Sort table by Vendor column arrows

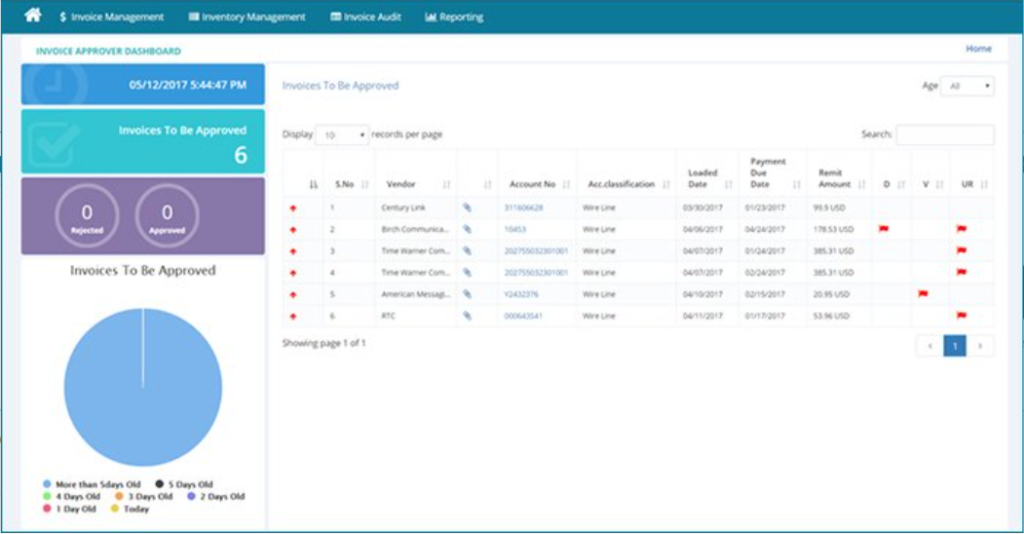pos(445,185)
